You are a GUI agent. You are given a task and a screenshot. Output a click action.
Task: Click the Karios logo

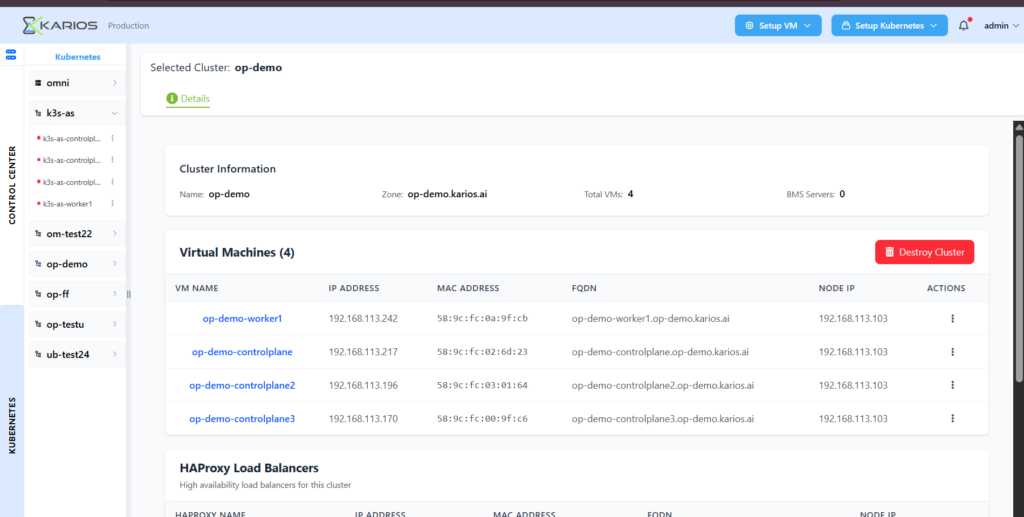coord(60,25)
